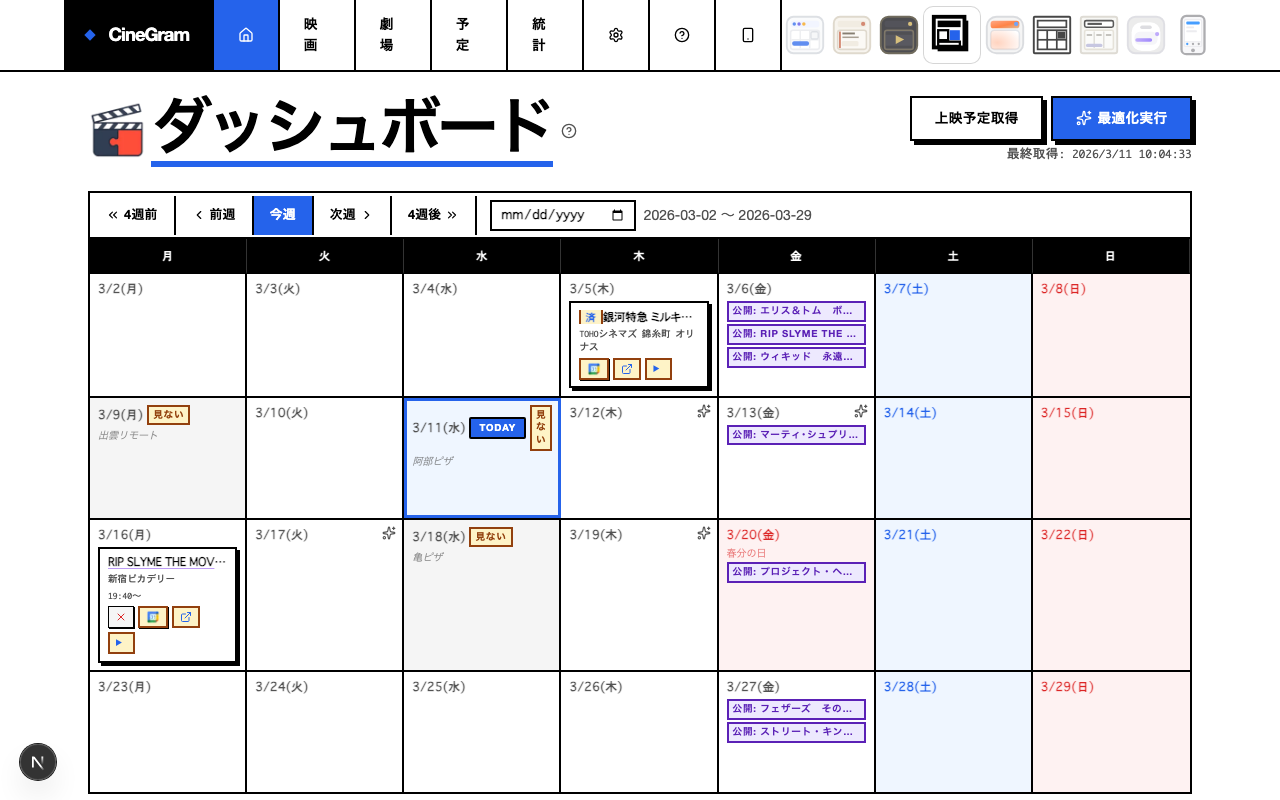Open settings via the gear icon
This screenshot has height=800, width=1280.
point(615,35)
